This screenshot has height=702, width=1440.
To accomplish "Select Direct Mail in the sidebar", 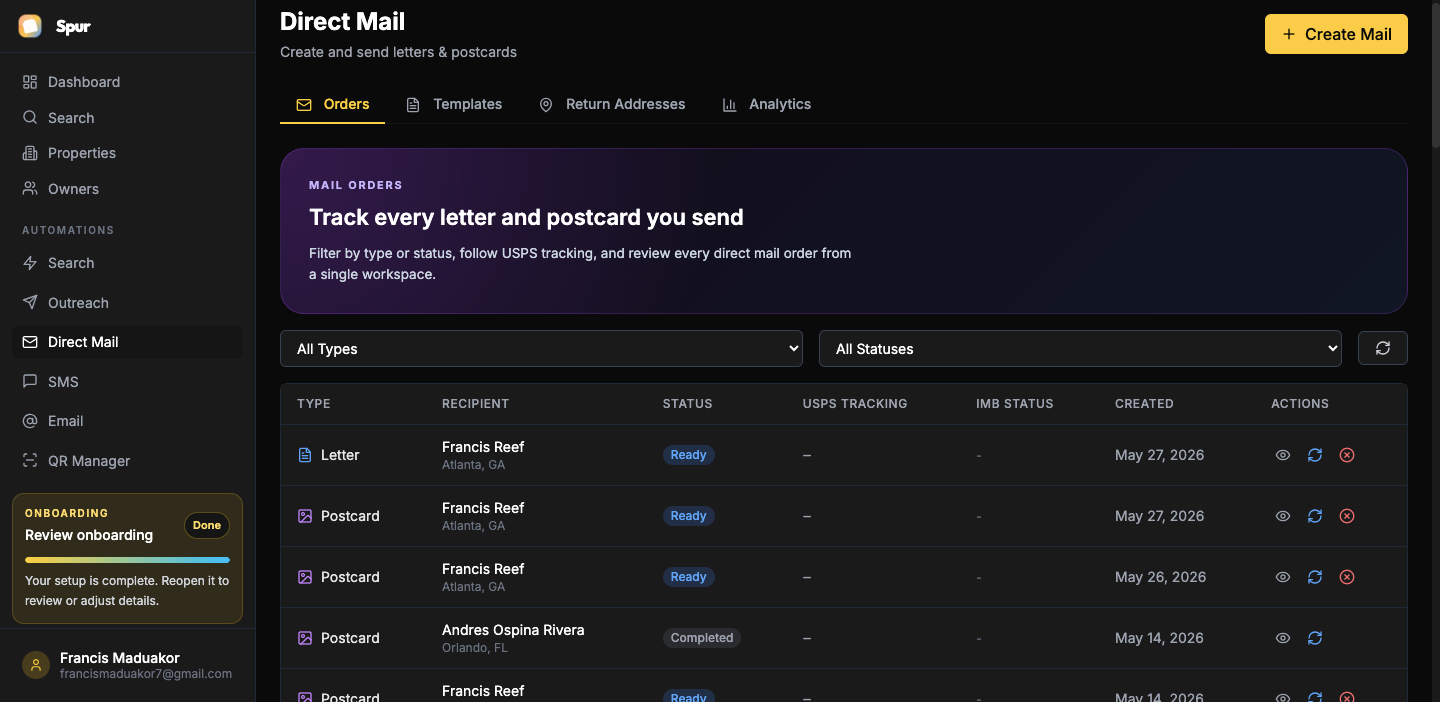I will [127, 342].
